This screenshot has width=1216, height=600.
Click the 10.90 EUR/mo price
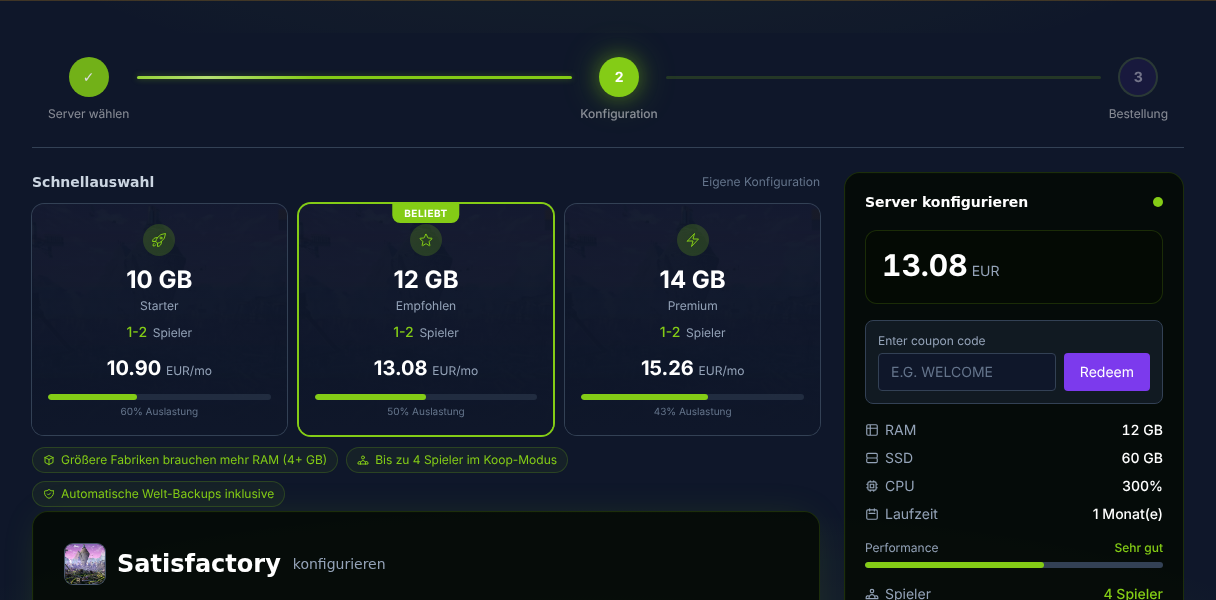click(159, 369)
